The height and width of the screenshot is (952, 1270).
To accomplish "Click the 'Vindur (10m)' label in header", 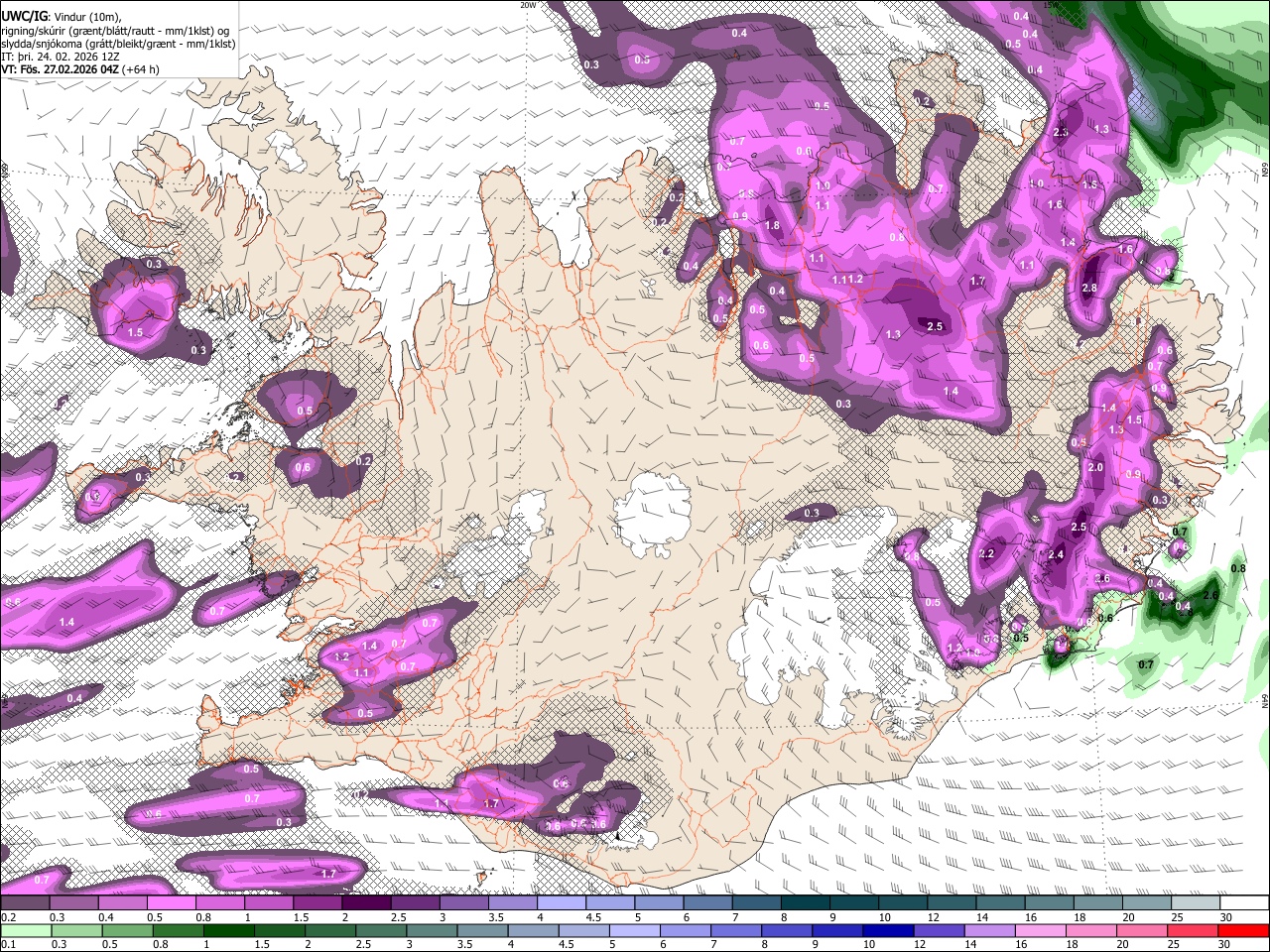I will tap(88, 17).
